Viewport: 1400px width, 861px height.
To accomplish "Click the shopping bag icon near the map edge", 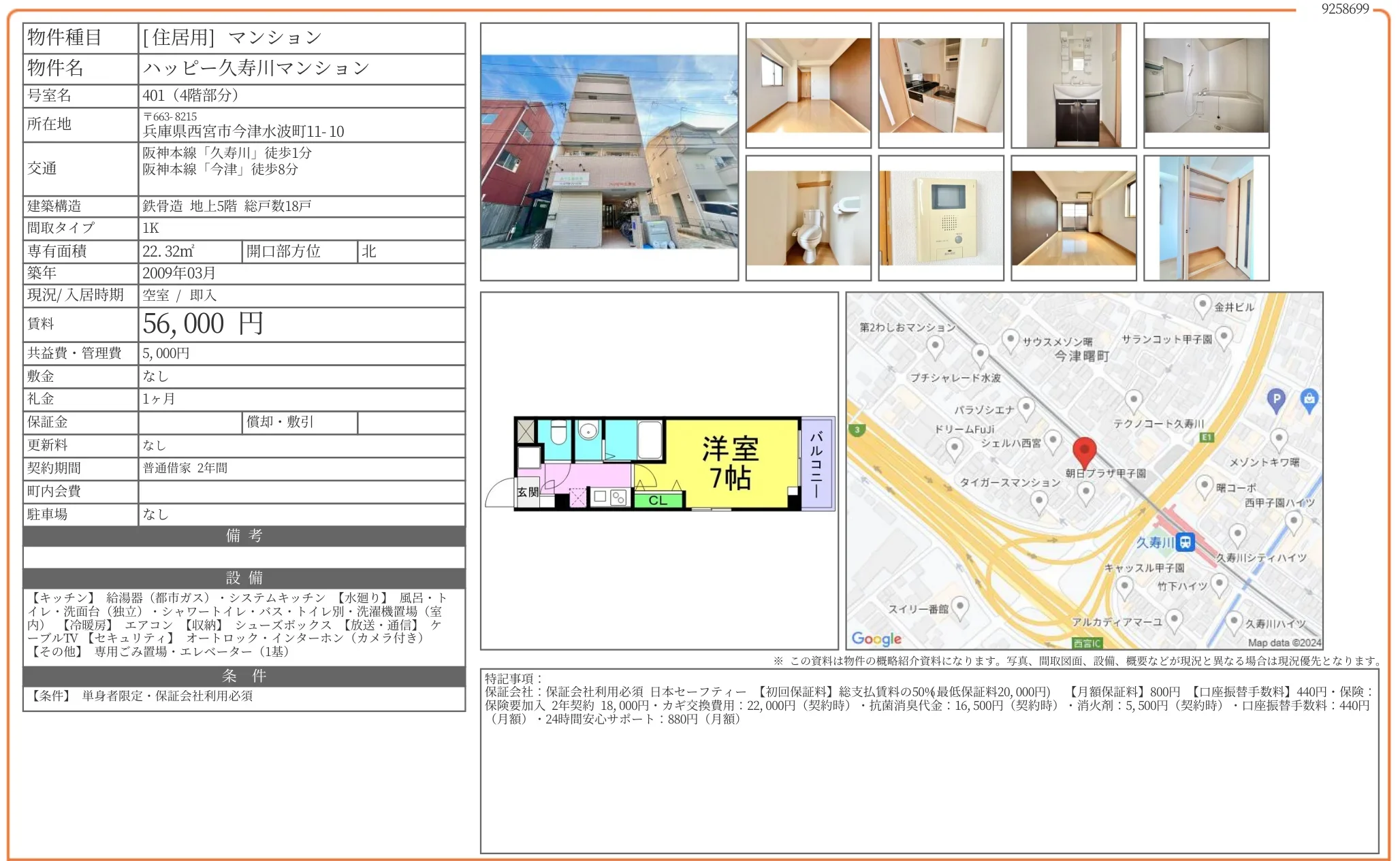I will point(1309,400).
